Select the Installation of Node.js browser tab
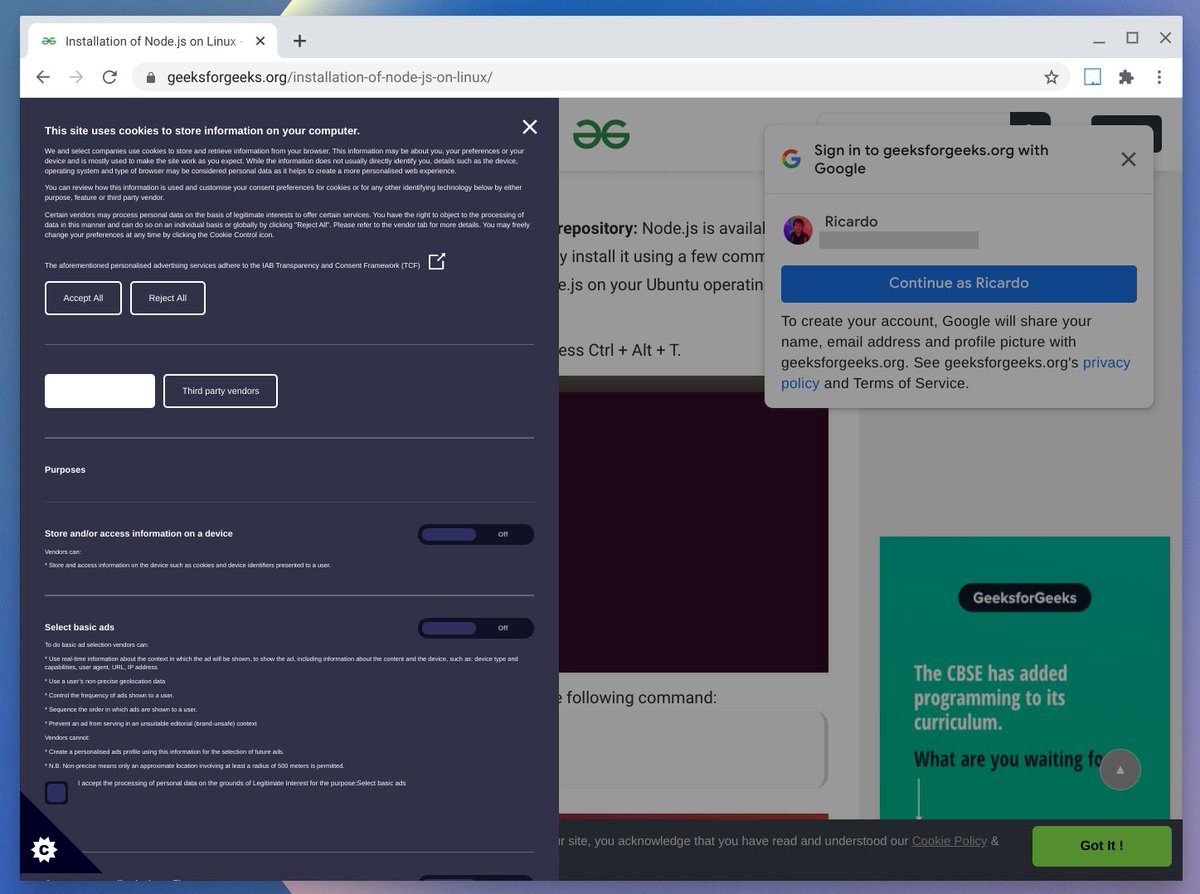The height and width of the screenshot is (894, 1200). (x=150, y=42)
